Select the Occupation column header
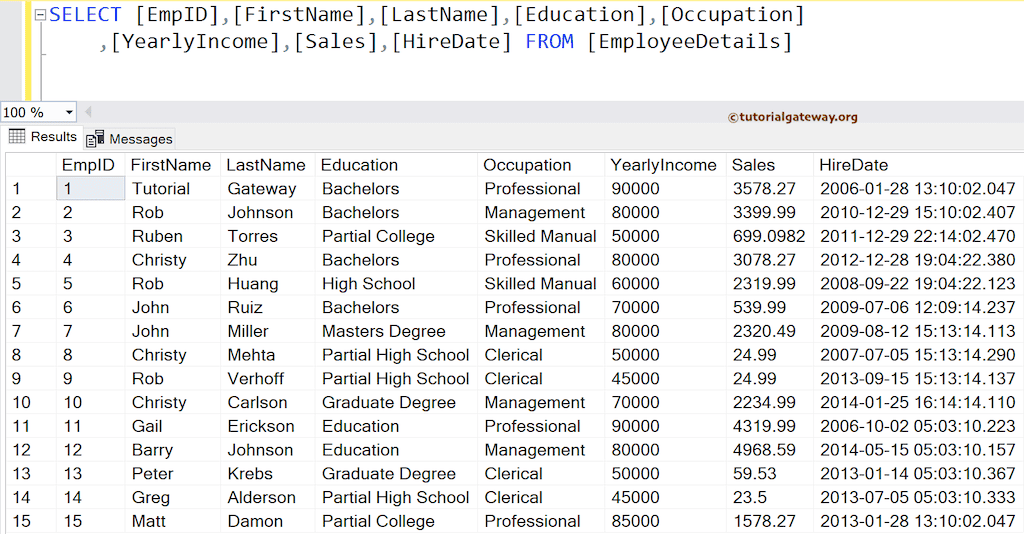Screen dimensions: 1024x534 pyautogui.click(x=541, y=165)
